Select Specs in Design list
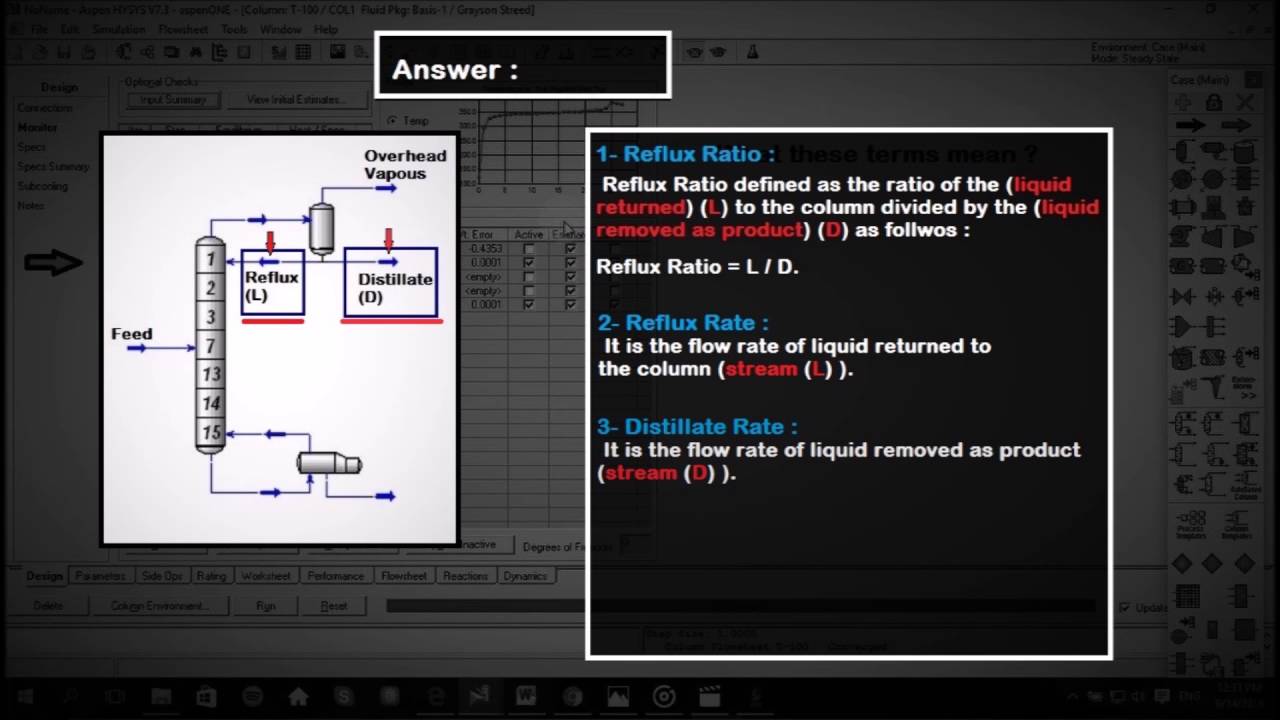Viewport: 1280px width, 720px height. point(31,147)
